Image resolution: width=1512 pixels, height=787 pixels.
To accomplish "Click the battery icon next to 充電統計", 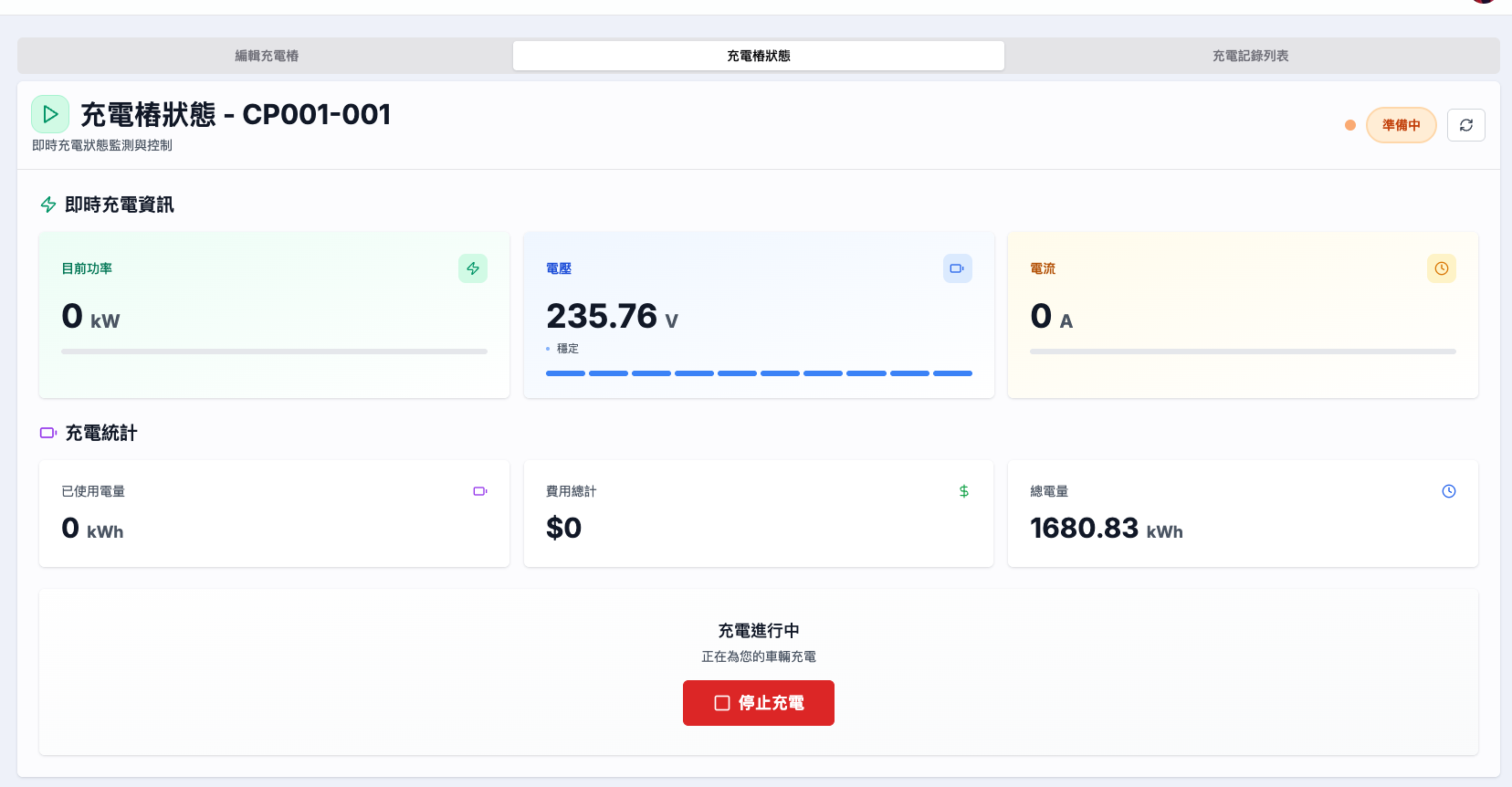I will pos(48,433).
